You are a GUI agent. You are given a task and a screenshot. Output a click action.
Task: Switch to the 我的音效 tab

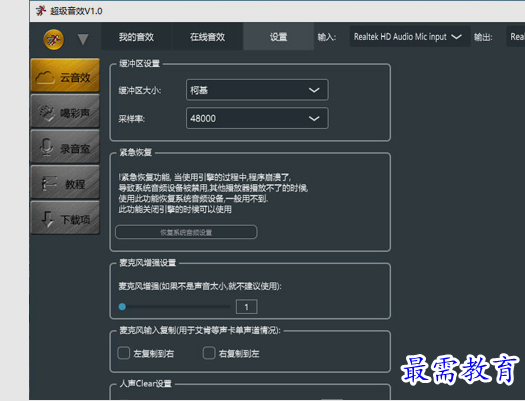136,37
